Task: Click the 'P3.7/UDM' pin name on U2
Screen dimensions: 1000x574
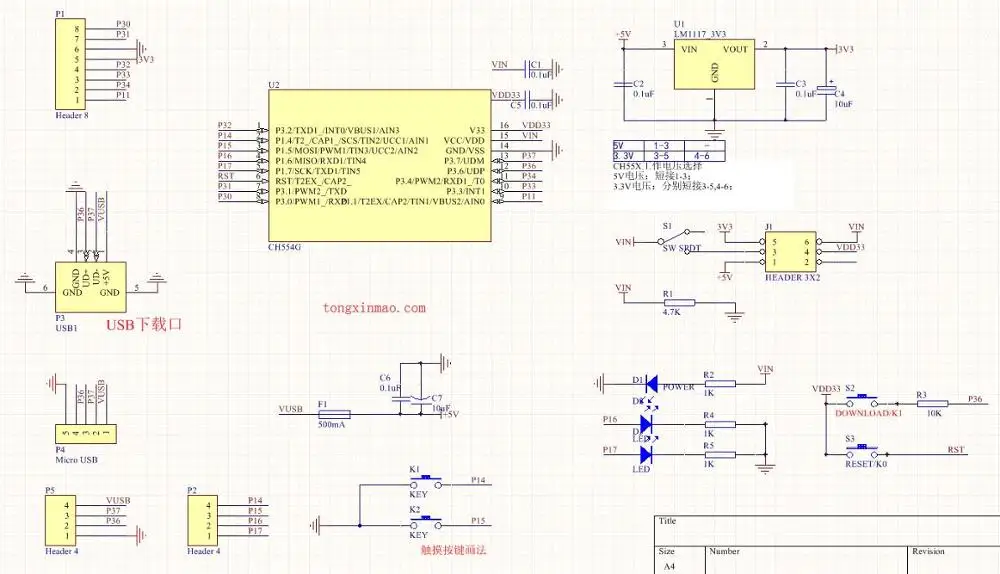Action: coord(464,161)
